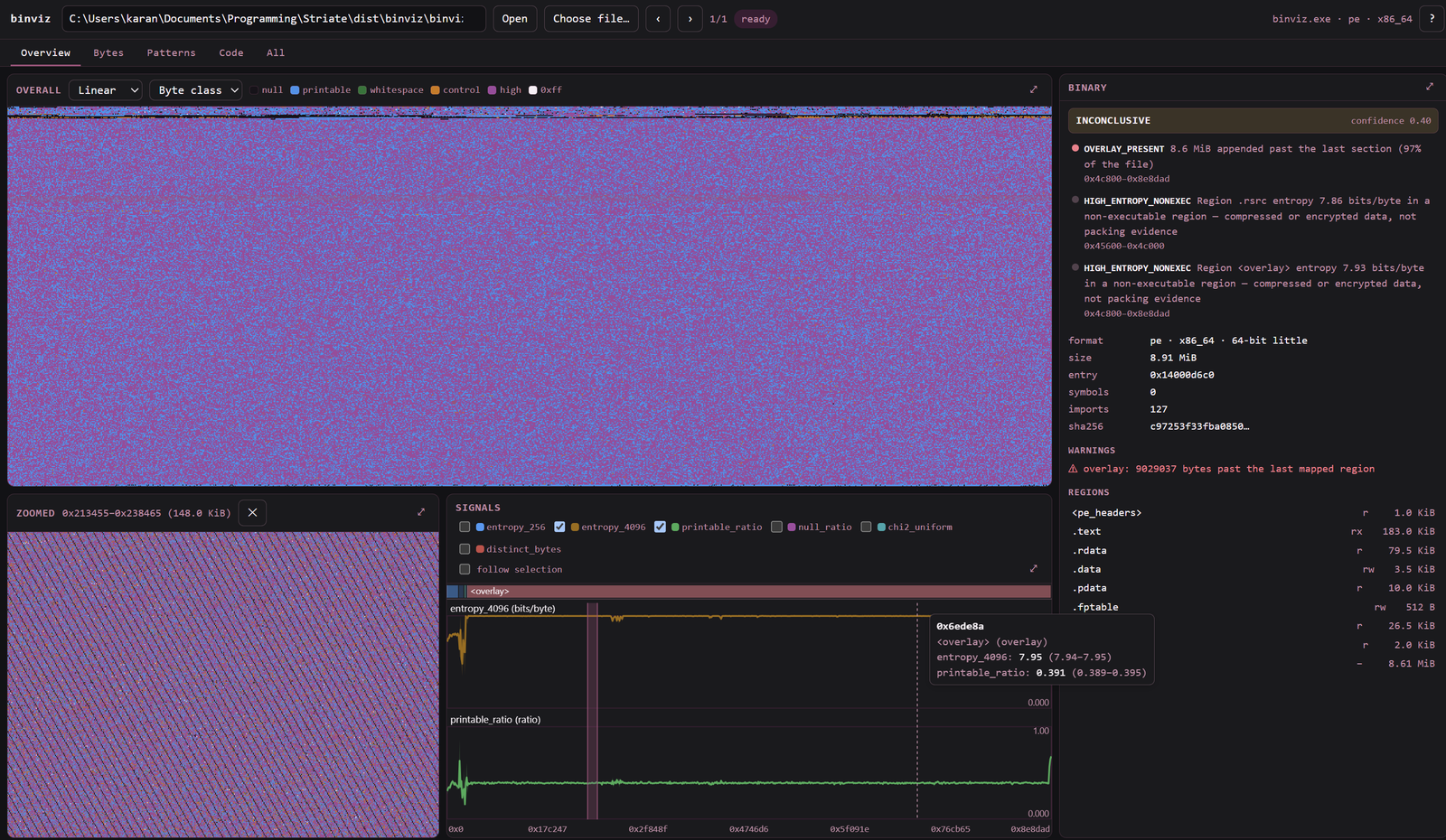
Task: Click the OVERLAY_PRESENT finding
Action: click(x=1253, y=163)
